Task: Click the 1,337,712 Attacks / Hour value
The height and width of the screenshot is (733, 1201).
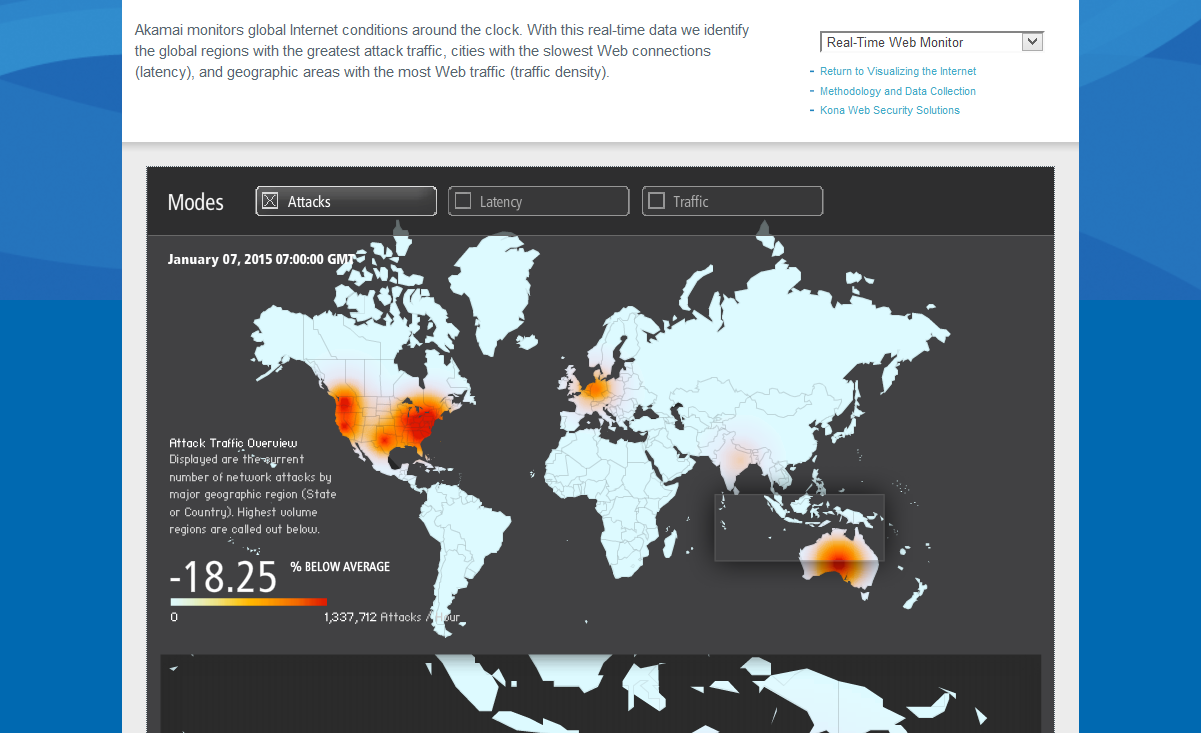Action: (392, 617)
